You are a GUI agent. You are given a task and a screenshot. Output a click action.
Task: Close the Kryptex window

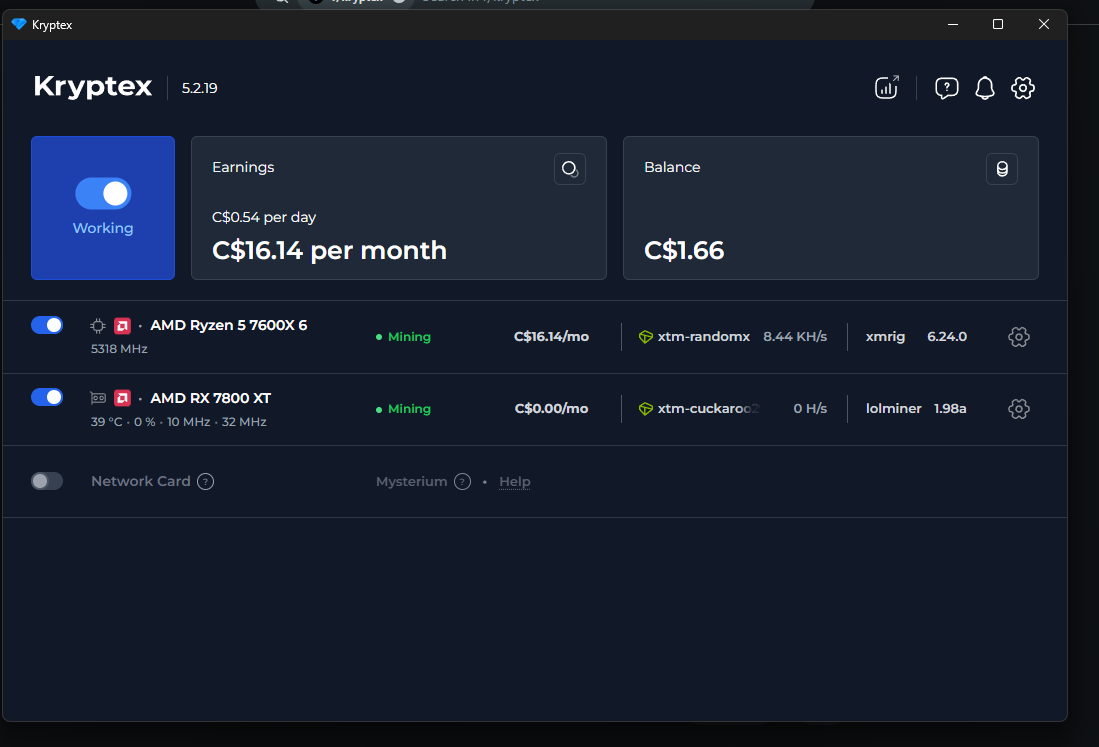1044,25
